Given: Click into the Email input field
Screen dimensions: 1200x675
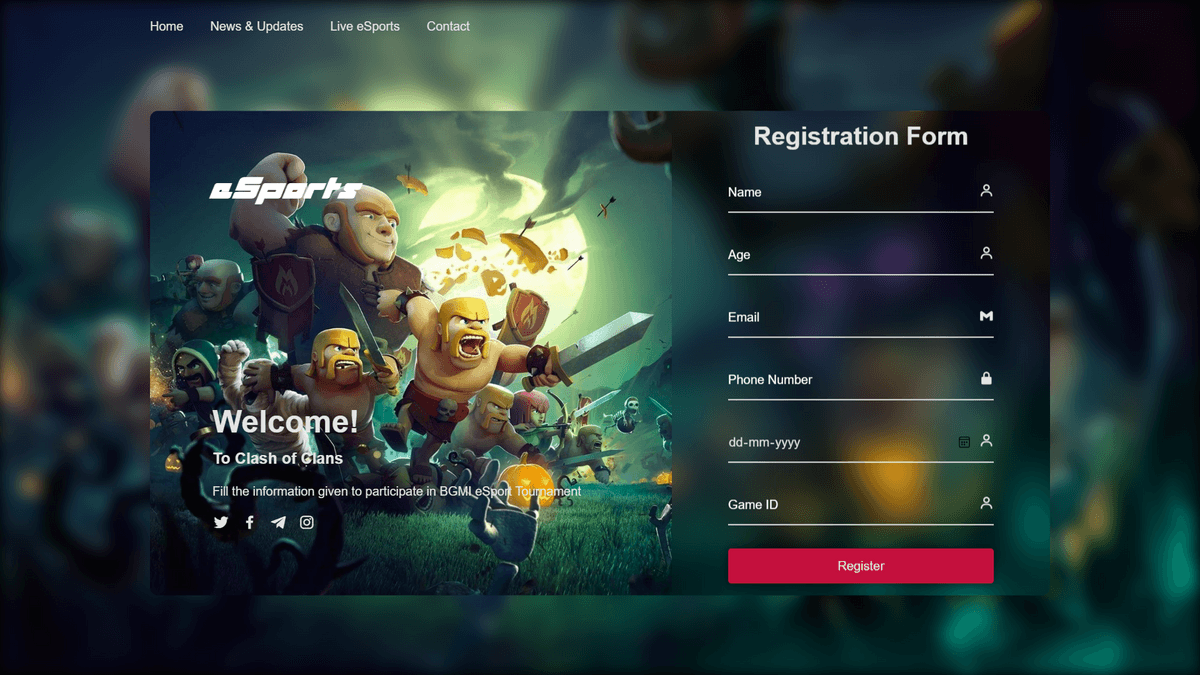Looking at the screenshot, I should point(861,317).
